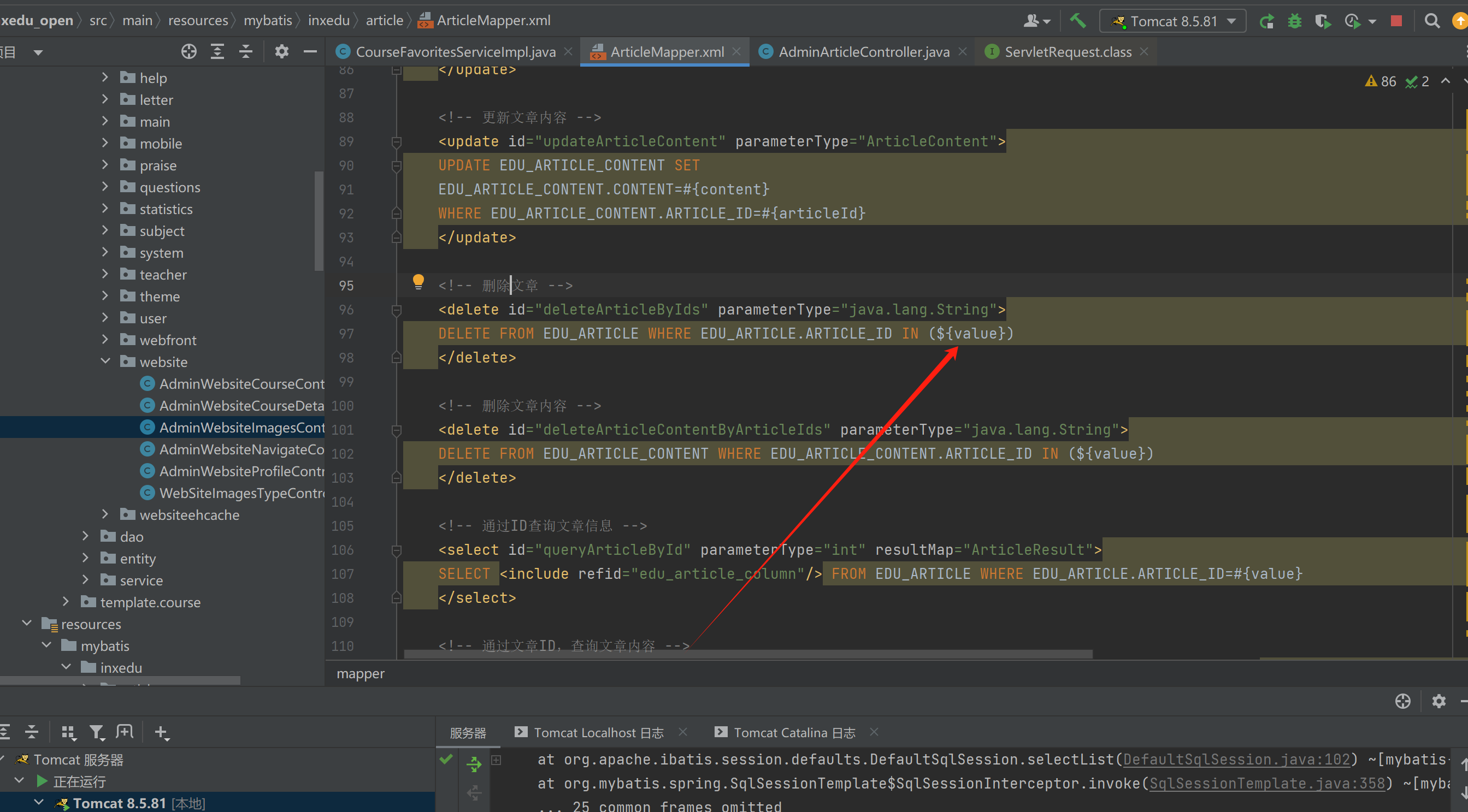The width and height of the screenshot is (1468, 812).
Task: Open Search Everywhere magnifier
Action: point(1432,21)
